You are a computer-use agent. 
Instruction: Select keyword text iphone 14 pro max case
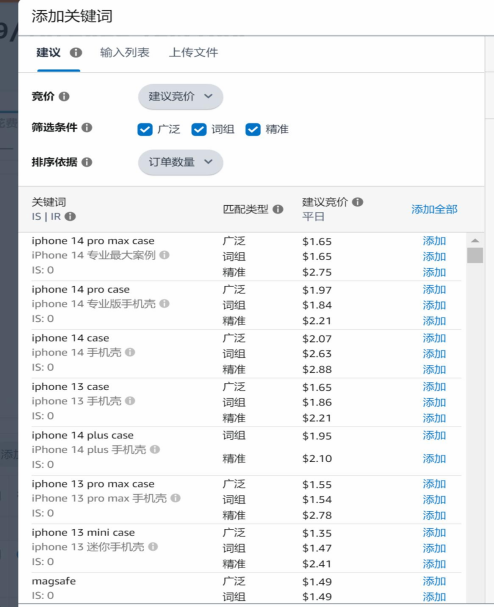pos(93,241)
